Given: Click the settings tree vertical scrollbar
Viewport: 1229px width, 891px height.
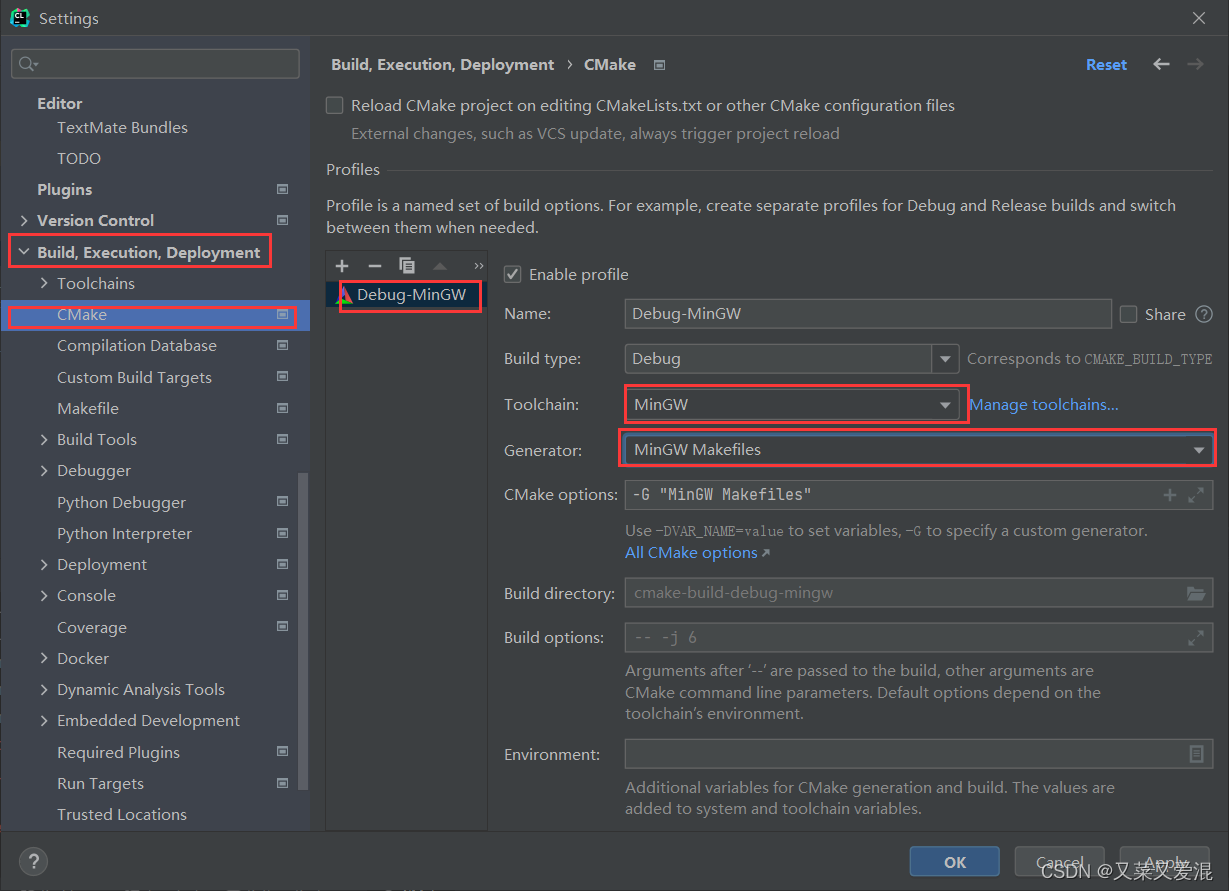Looking at the screenshot, I should 304,630.
